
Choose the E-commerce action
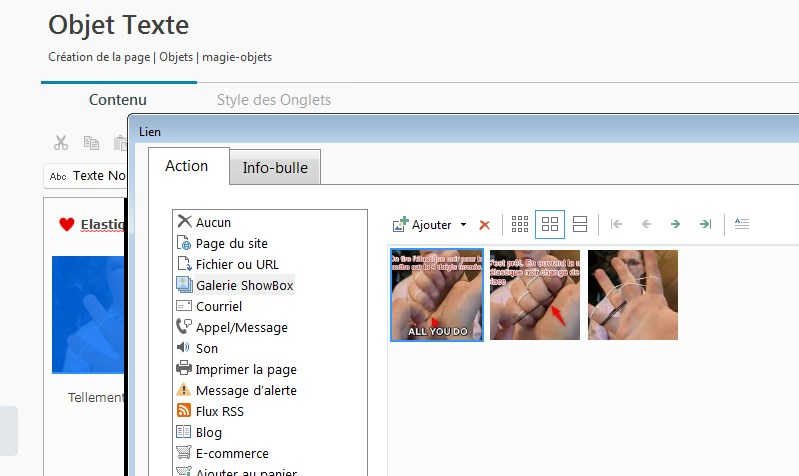(222, 453)
